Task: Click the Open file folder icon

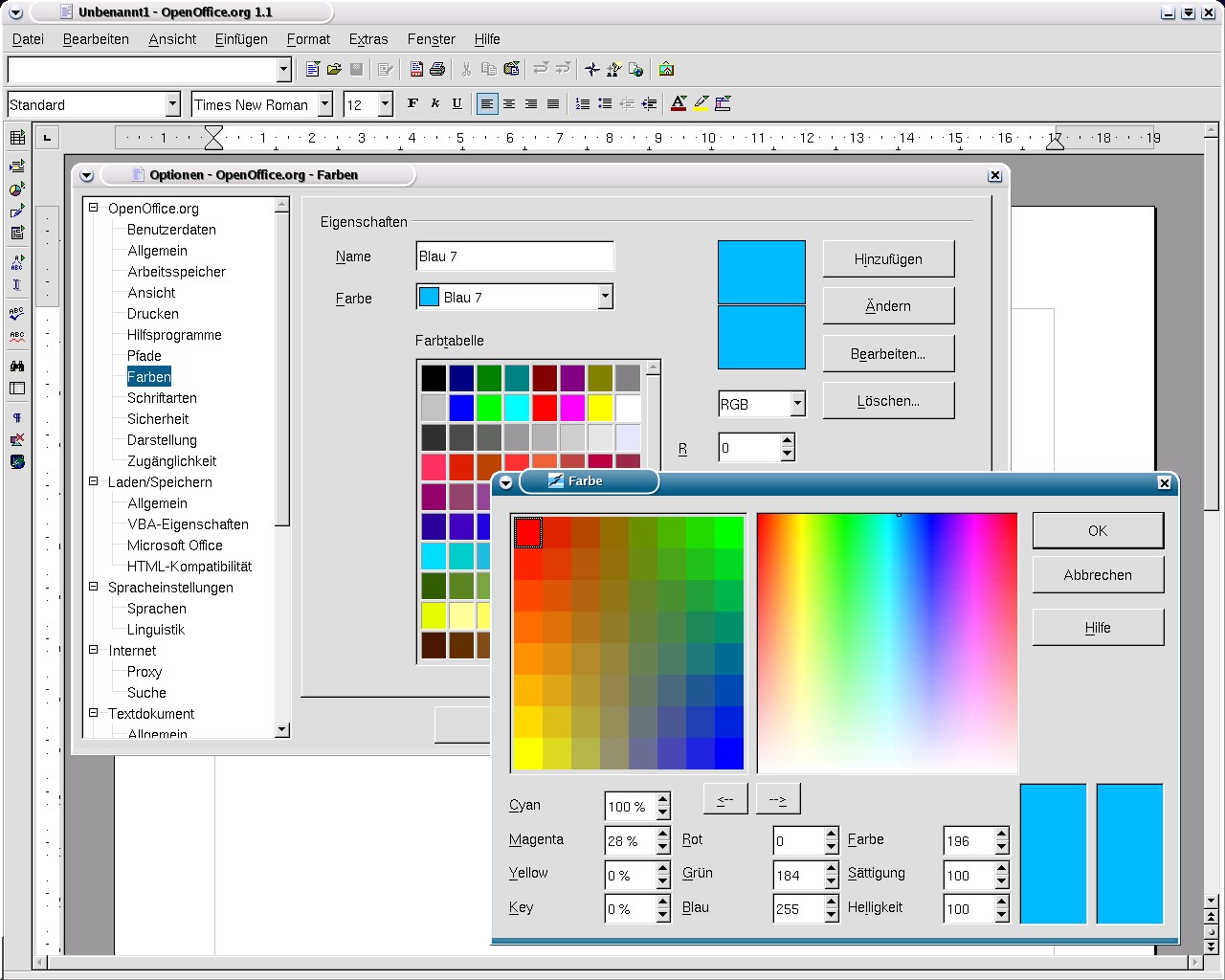Action: tap(334, 69)
